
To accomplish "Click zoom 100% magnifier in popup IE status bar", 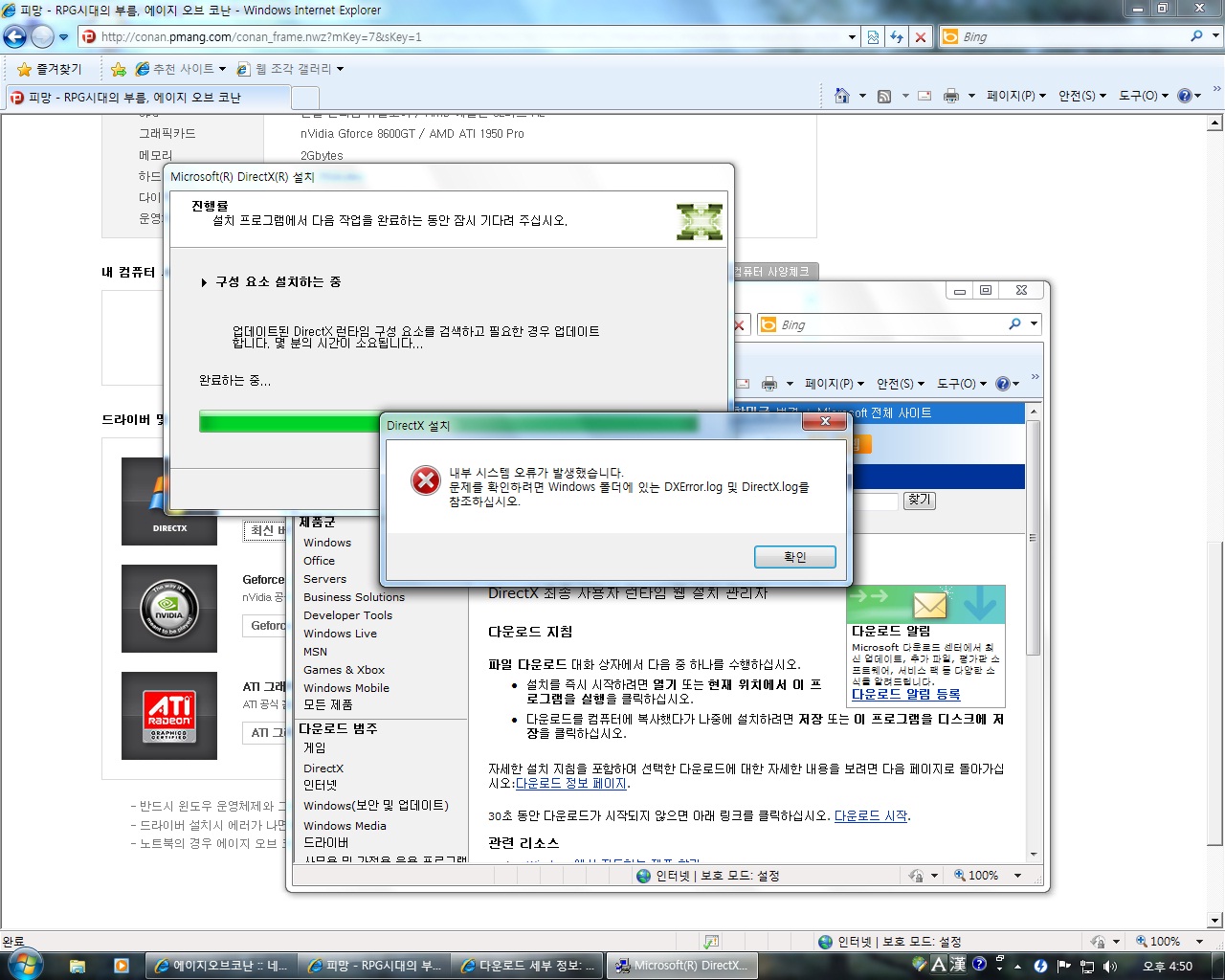I will point(959,876).
